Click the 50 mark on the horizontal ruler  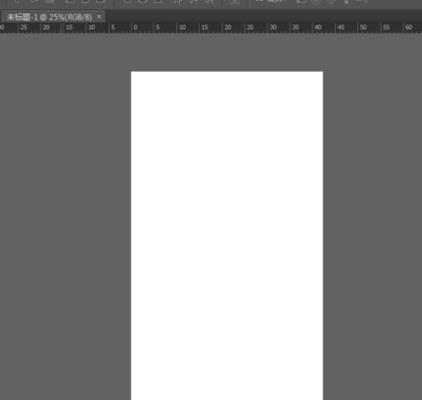(x=363, y=27)
